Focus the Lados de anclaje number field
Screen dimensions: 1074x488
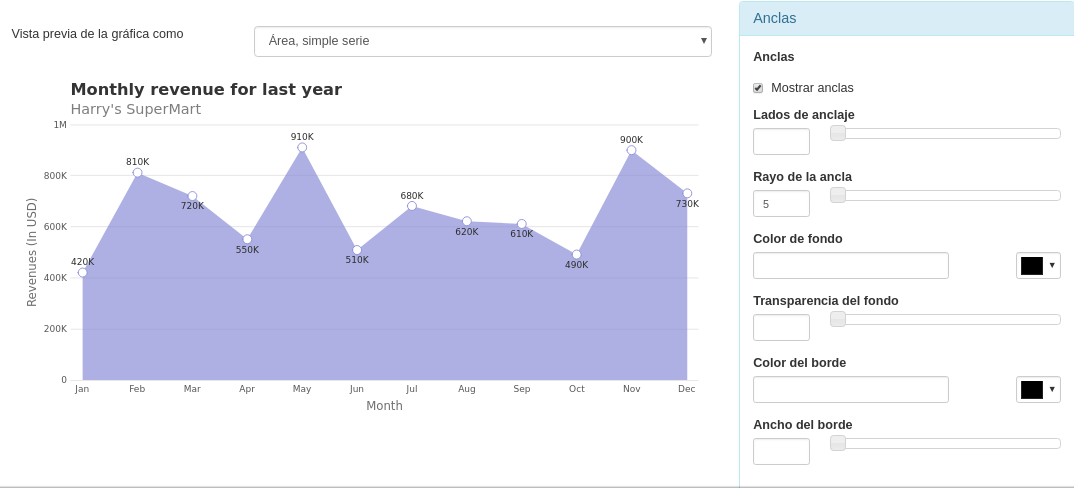pos(781,142)
